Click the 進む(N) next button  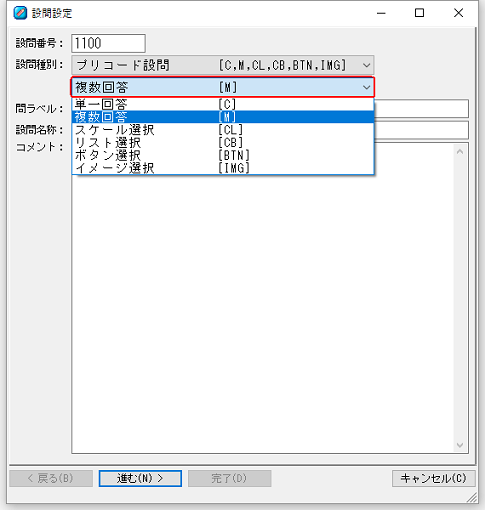140,478
